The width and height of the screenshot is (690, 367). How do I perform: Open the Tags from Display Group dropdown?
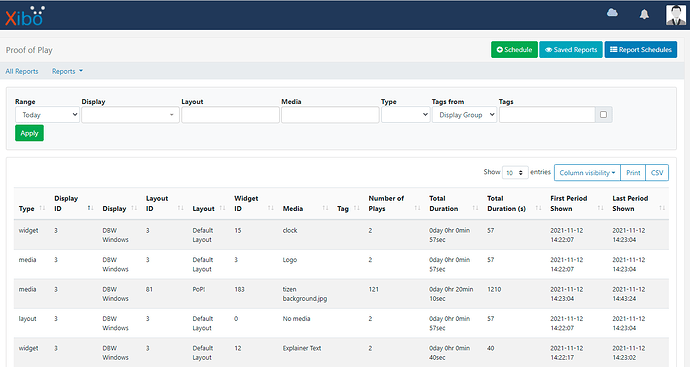[464, 115]
